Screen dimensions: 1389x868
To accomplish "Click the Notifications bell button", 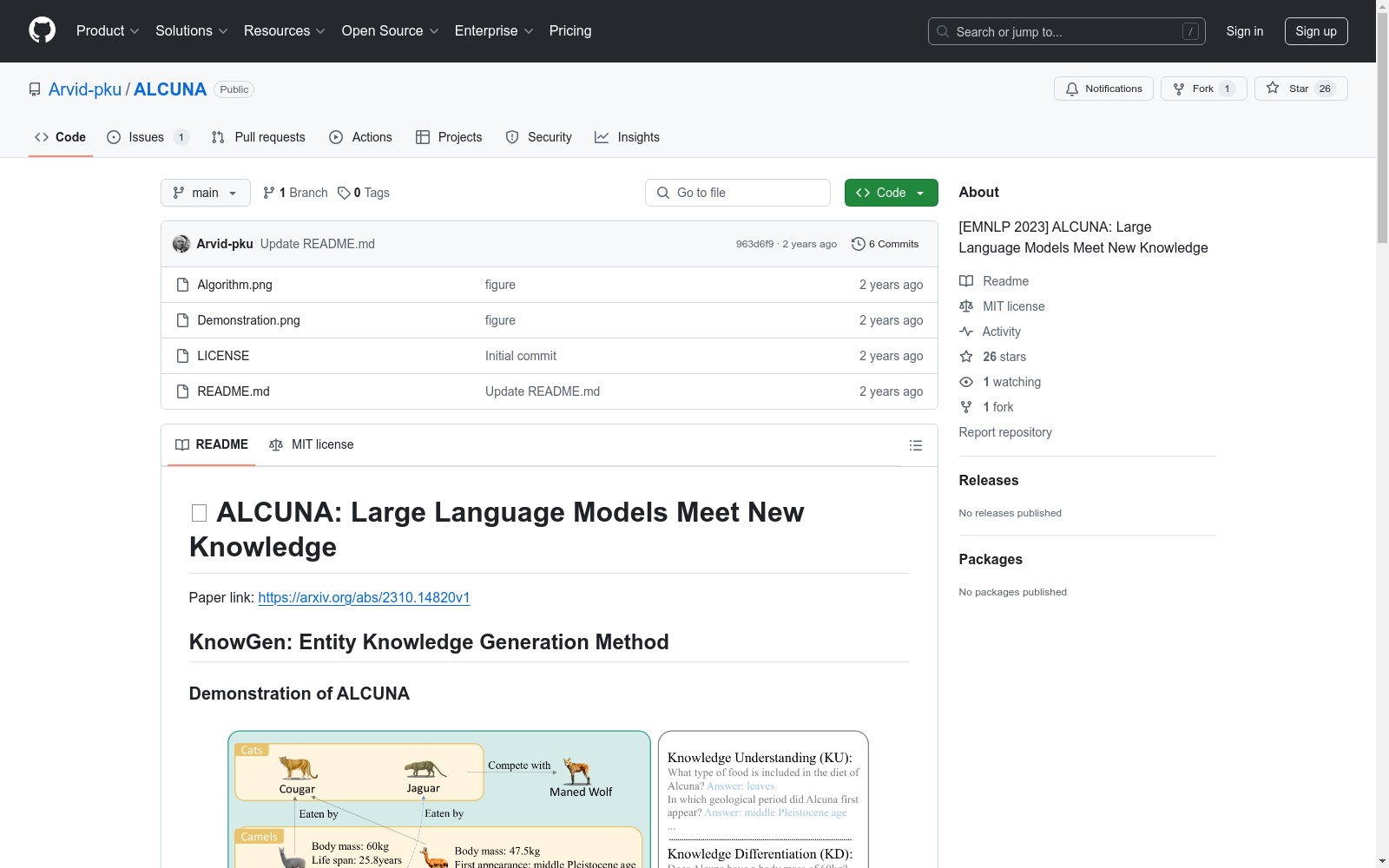I will [x=1103, y=89].
